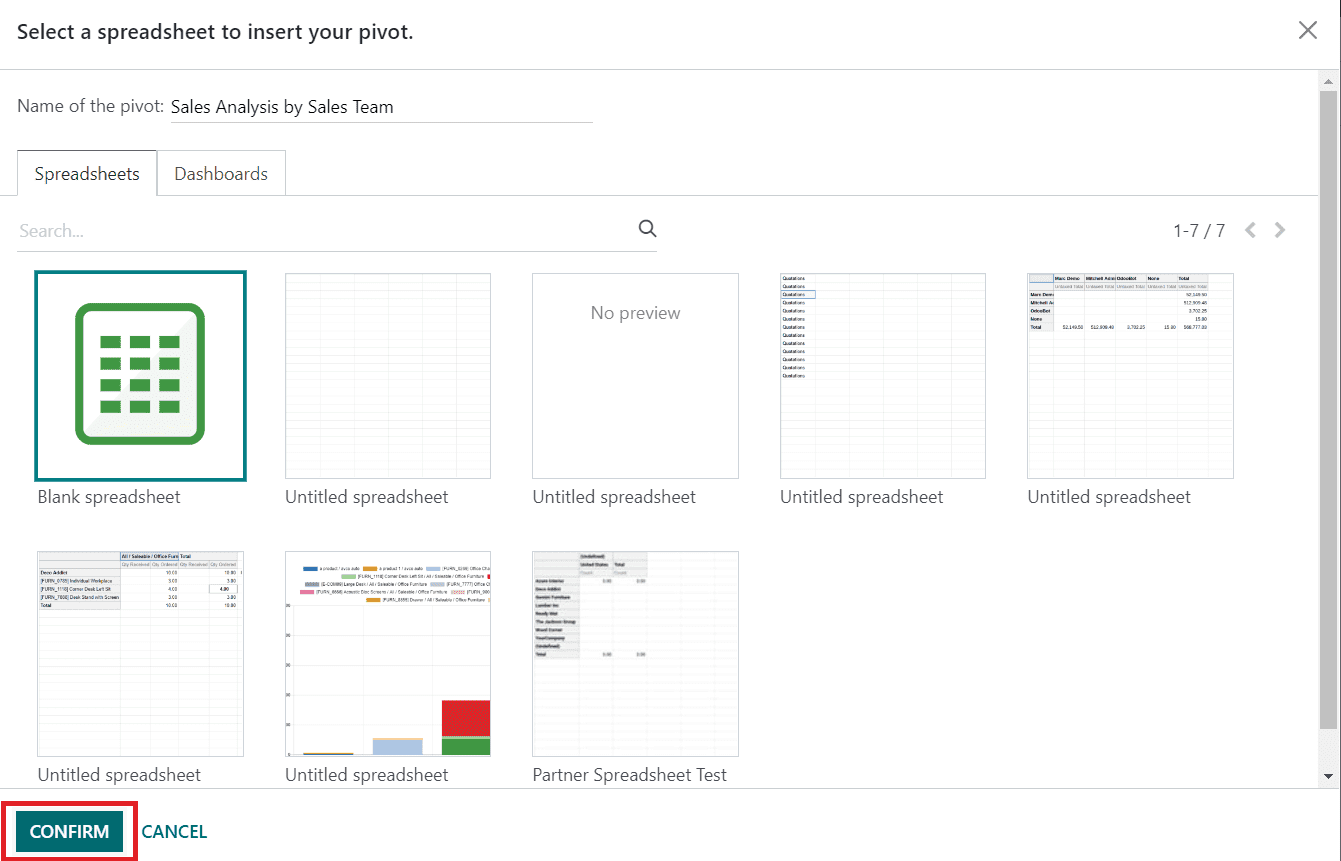
Task: Select the Blank spreadsheet green grid icon
Action: pyautogui.click(x=140, y=375)
